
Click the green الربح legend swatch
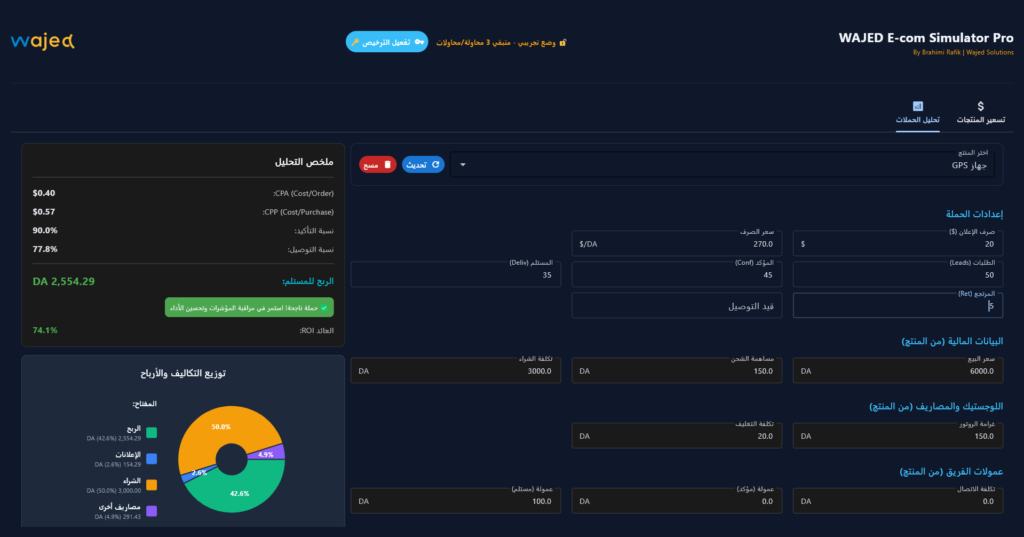[x=151, y=433]
